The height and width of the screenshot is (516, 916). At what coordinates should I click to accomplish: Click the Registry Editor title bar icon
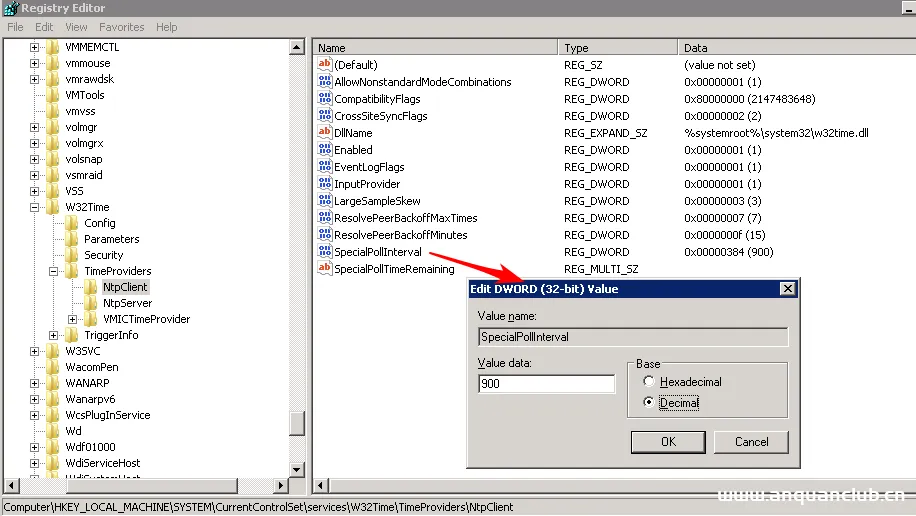[x=10, y=8]
